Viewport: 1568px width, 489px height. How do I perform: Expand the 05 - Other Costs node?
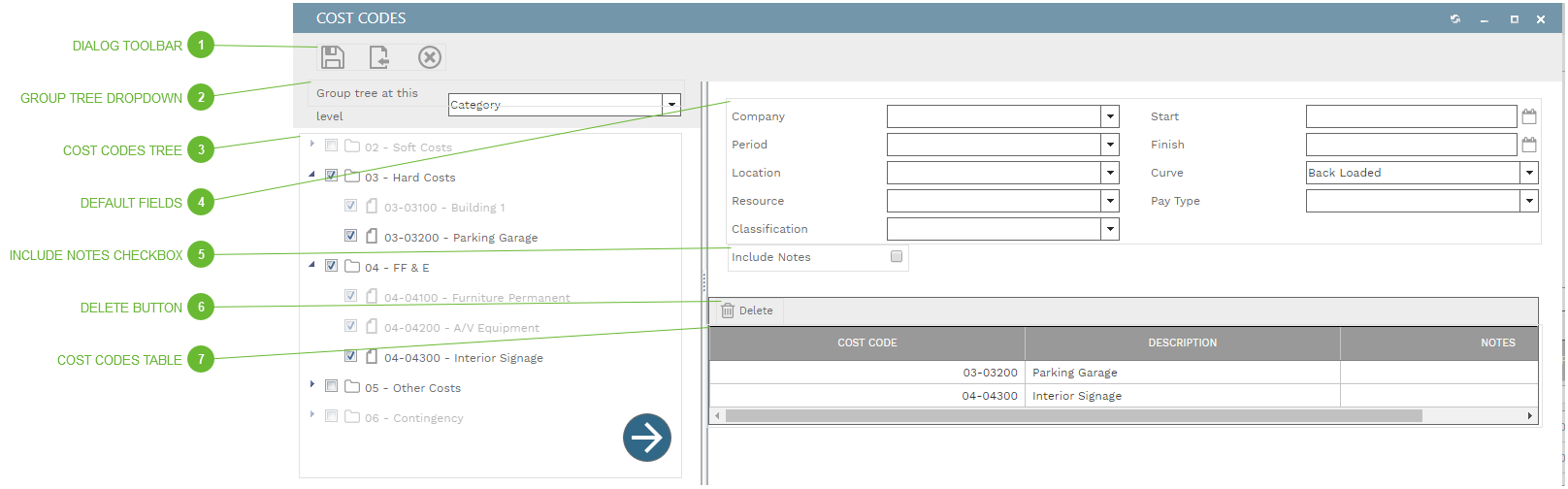click(312, 384)
